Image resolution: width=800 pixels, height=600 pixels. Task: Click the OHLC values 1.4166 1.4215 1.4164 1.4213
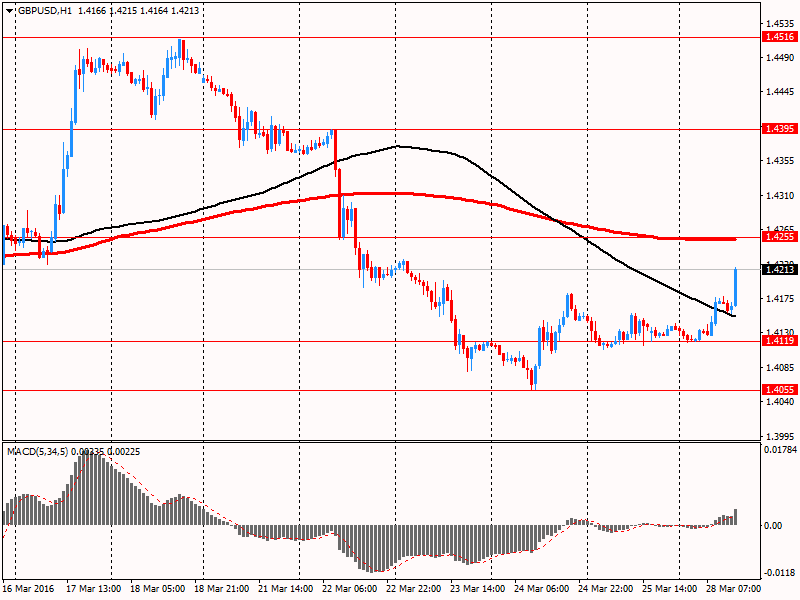pos(138,11)
